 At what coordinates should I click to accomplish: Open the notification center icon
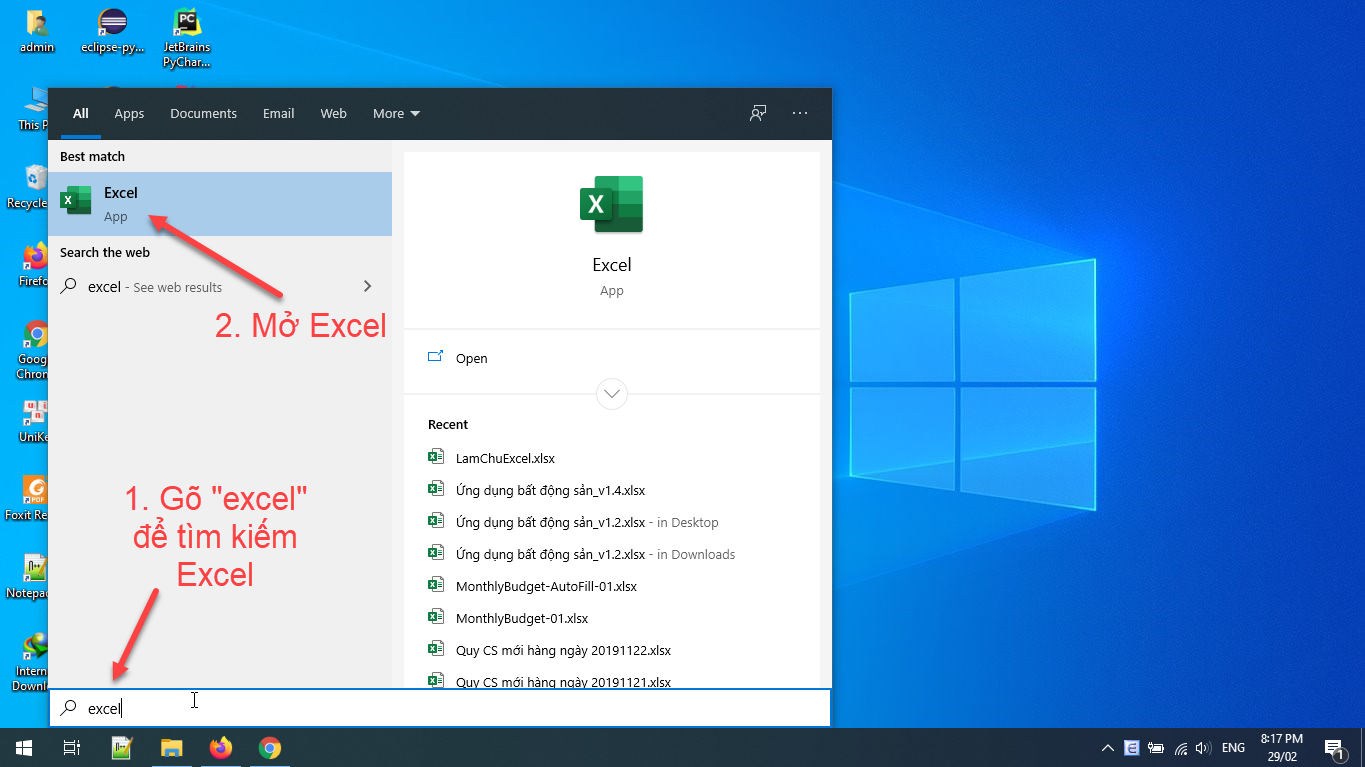[x=1334, y=747]
